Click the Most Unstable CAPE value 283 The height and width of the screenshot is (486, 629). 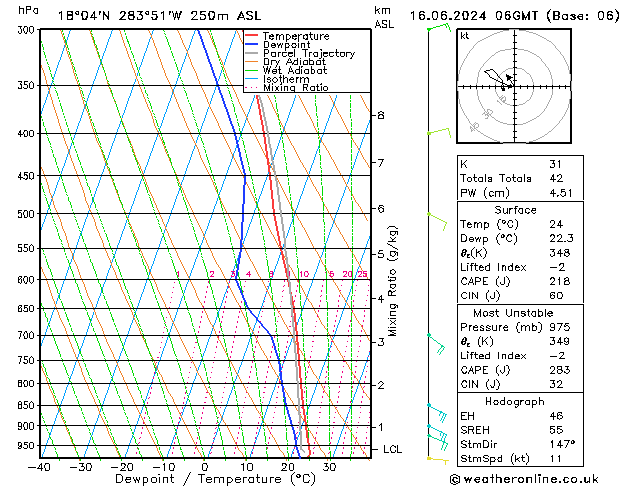pos(560,370)
